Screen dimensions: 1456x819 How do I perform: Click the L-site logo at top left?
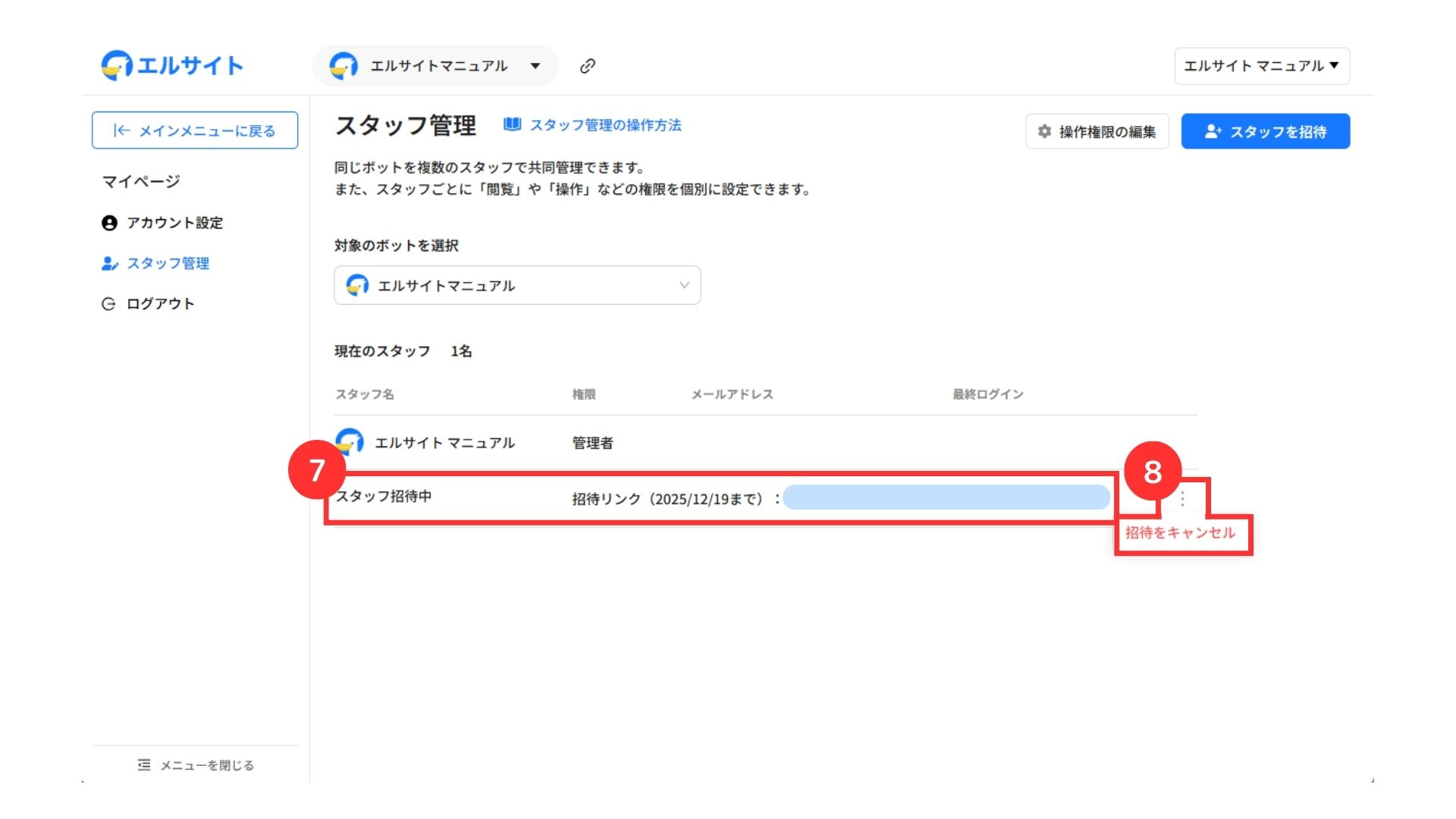coord(171,66)
